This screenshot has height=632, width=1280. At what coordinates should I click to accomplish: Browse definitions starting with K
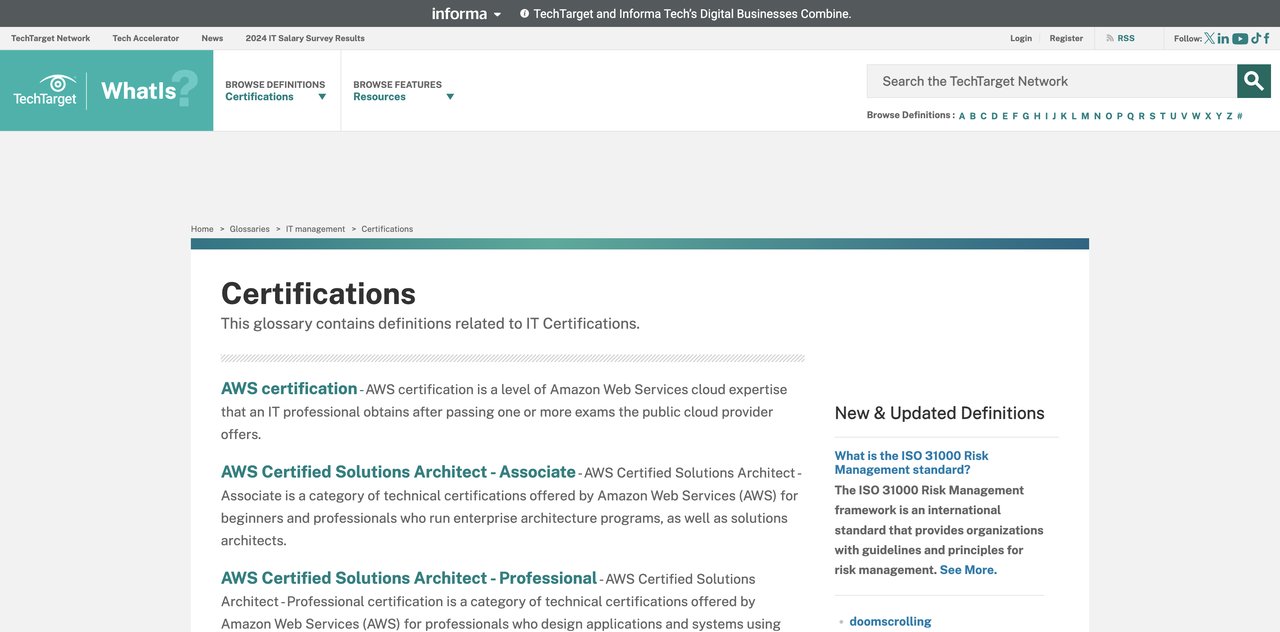click(1064, 116)
